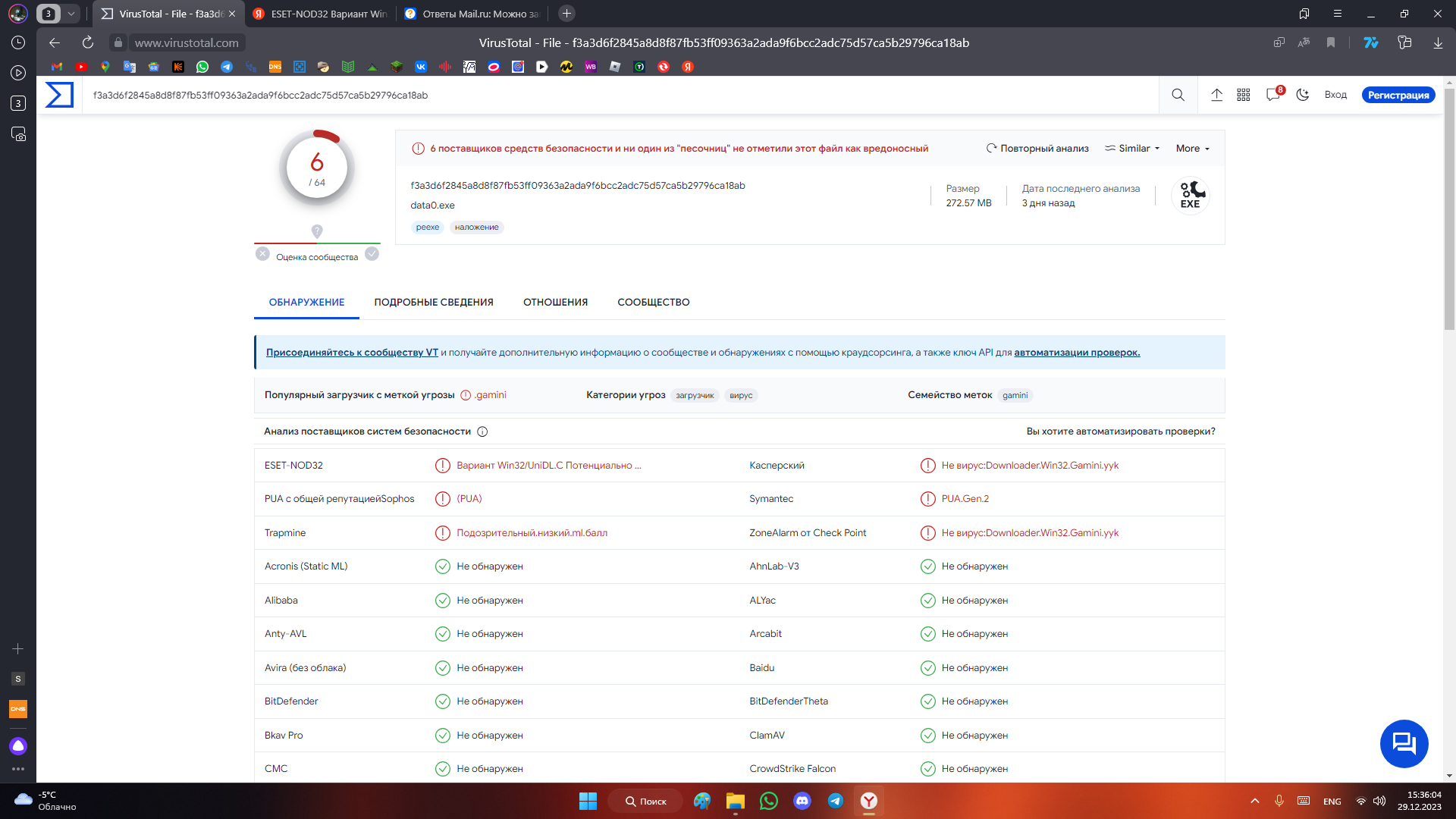
Task: Open the Minecraft block bookmark
Action: (x=397, y=67)
